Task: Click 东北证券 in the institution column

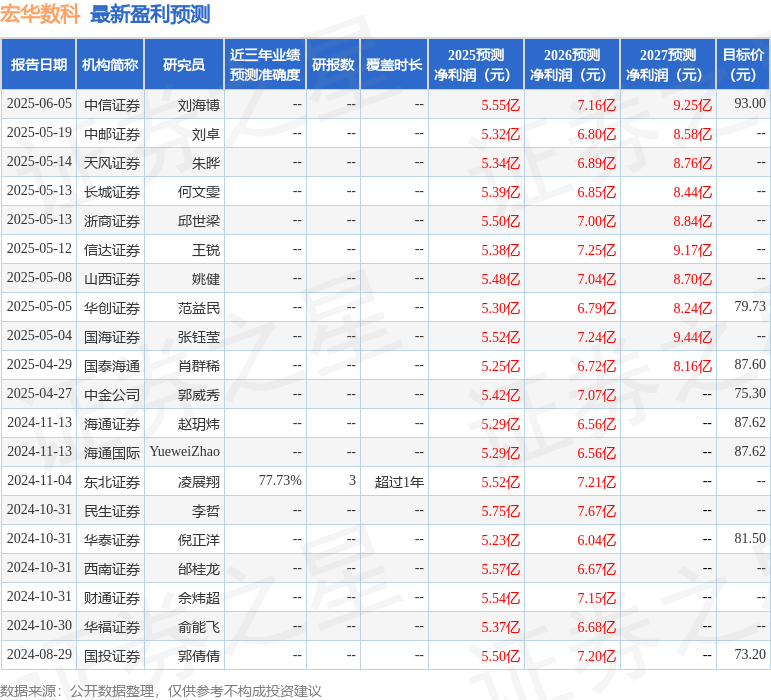Action: click(x=112, y=481)
